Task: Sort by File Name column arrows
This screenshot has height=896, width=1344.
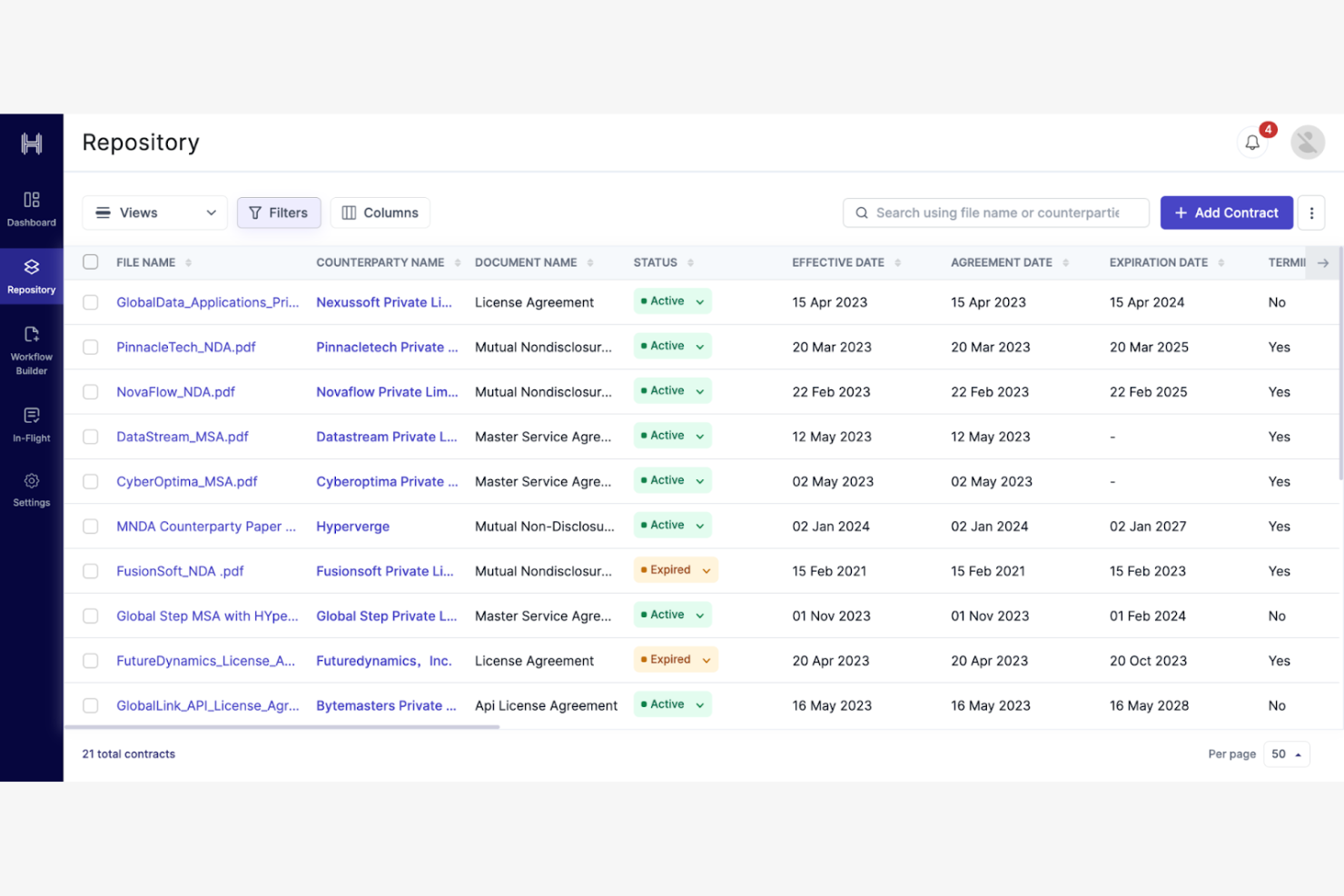Action: tap(189, 263)
